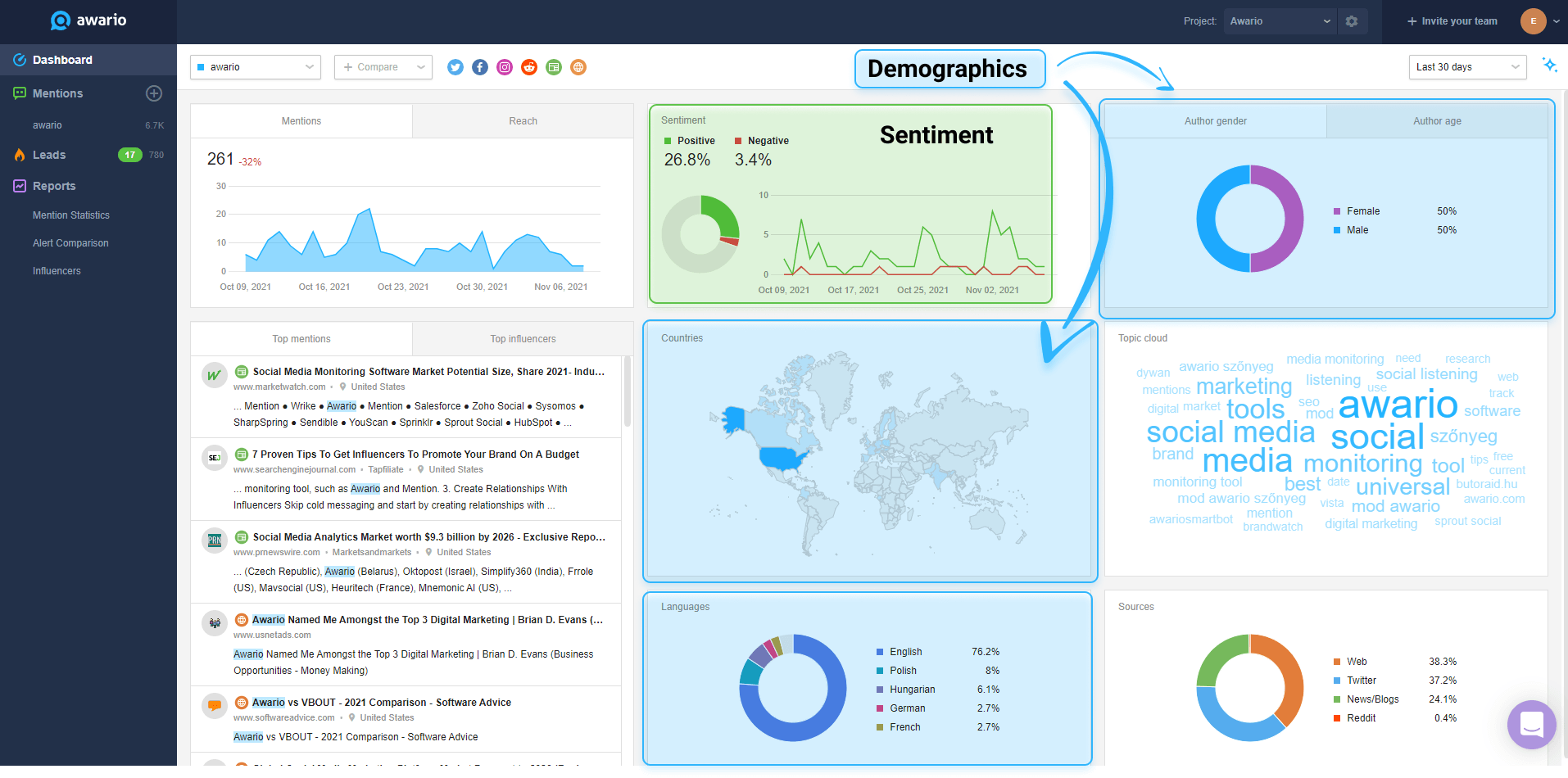Switch to Top influencers tab
Viewport: 1568px width, 778px height.
[523, 339]
